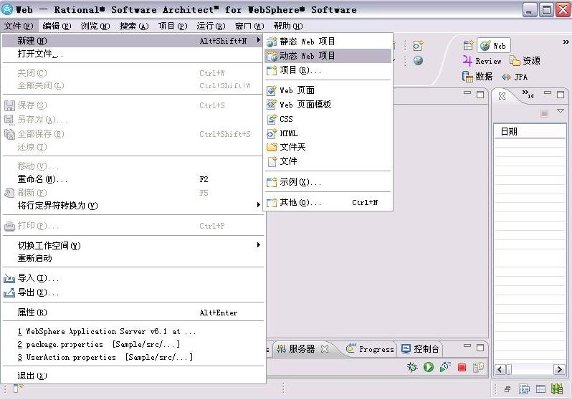Click the green start server icon
The image size is (572, 399).
(x=429, y=367)
